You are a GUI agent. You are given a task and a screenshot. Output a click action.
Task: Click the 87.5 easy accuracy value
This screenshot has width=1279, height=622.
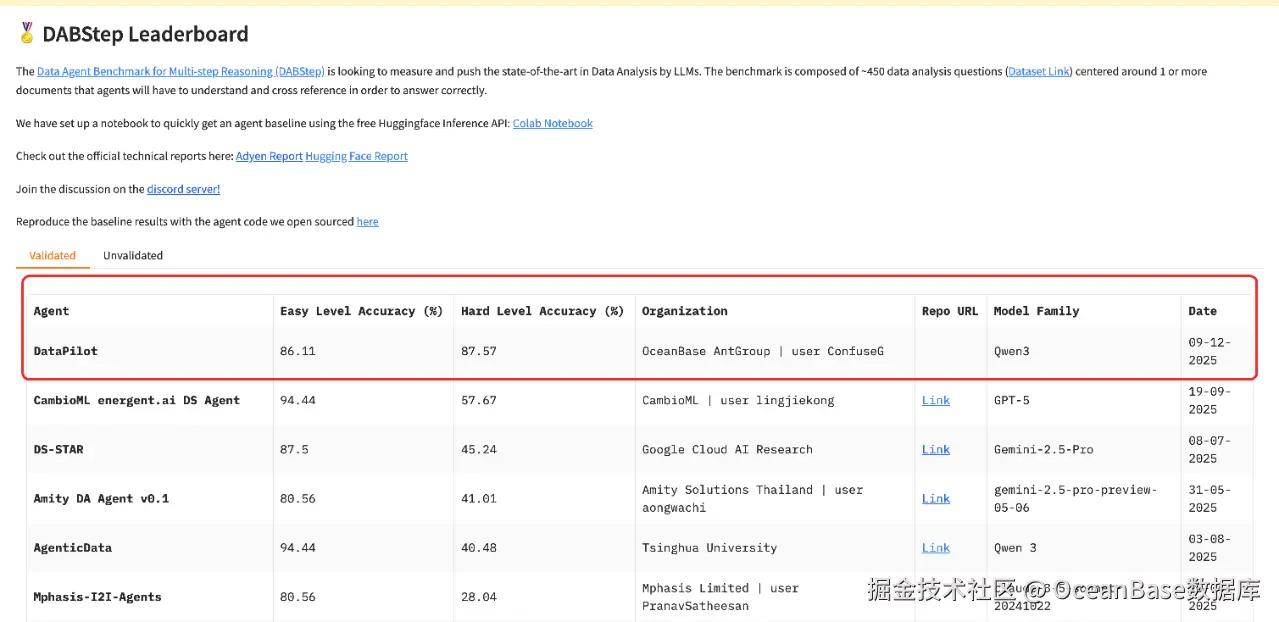click(x=295, y=449)
